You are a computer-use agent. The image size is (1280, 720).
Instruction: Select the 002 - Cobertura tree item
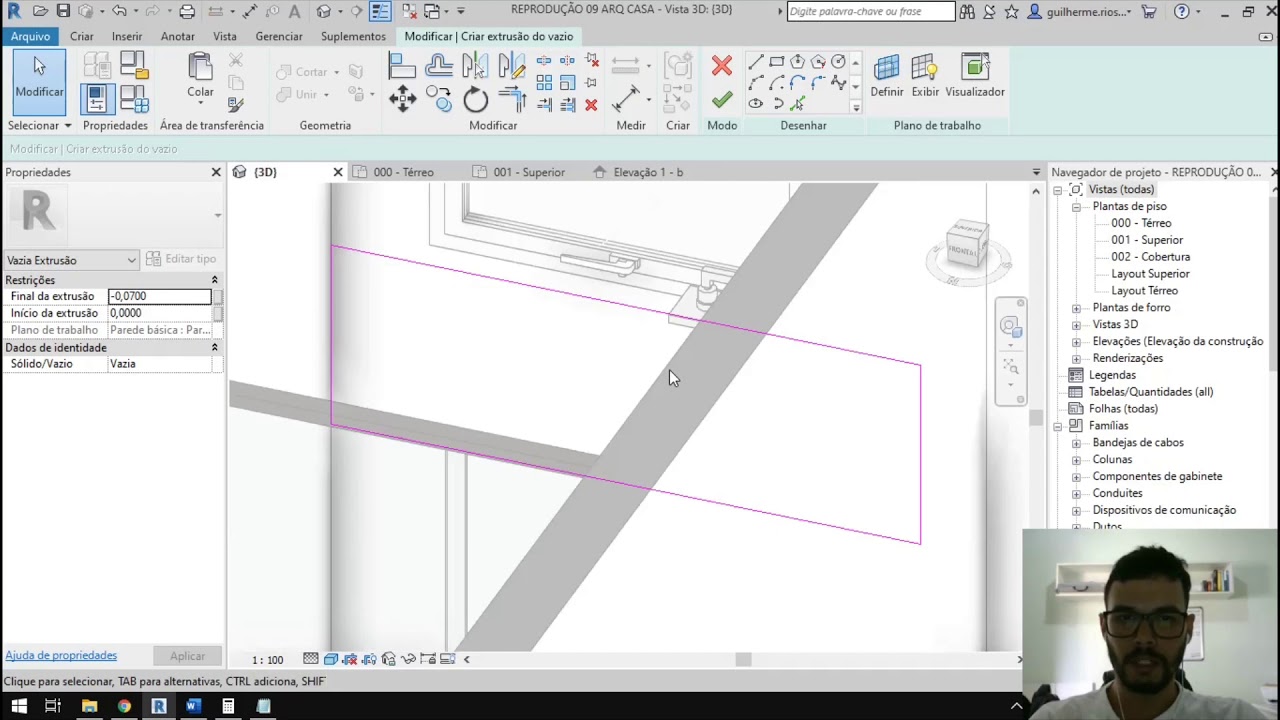coord(1150,257)
